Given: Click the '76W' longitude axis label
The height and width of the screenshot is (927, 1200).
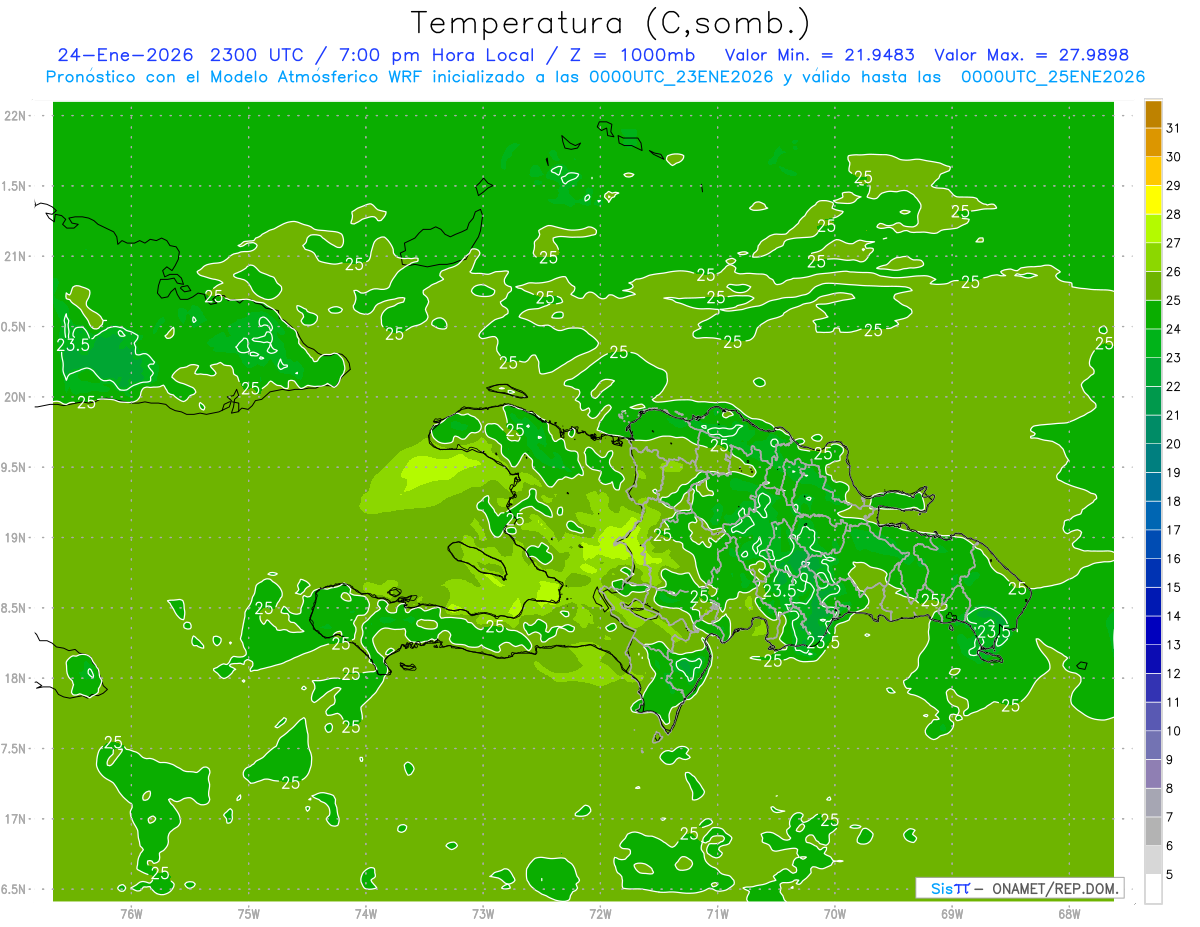Looking at the screenshot, I should [x=131, y=914].
